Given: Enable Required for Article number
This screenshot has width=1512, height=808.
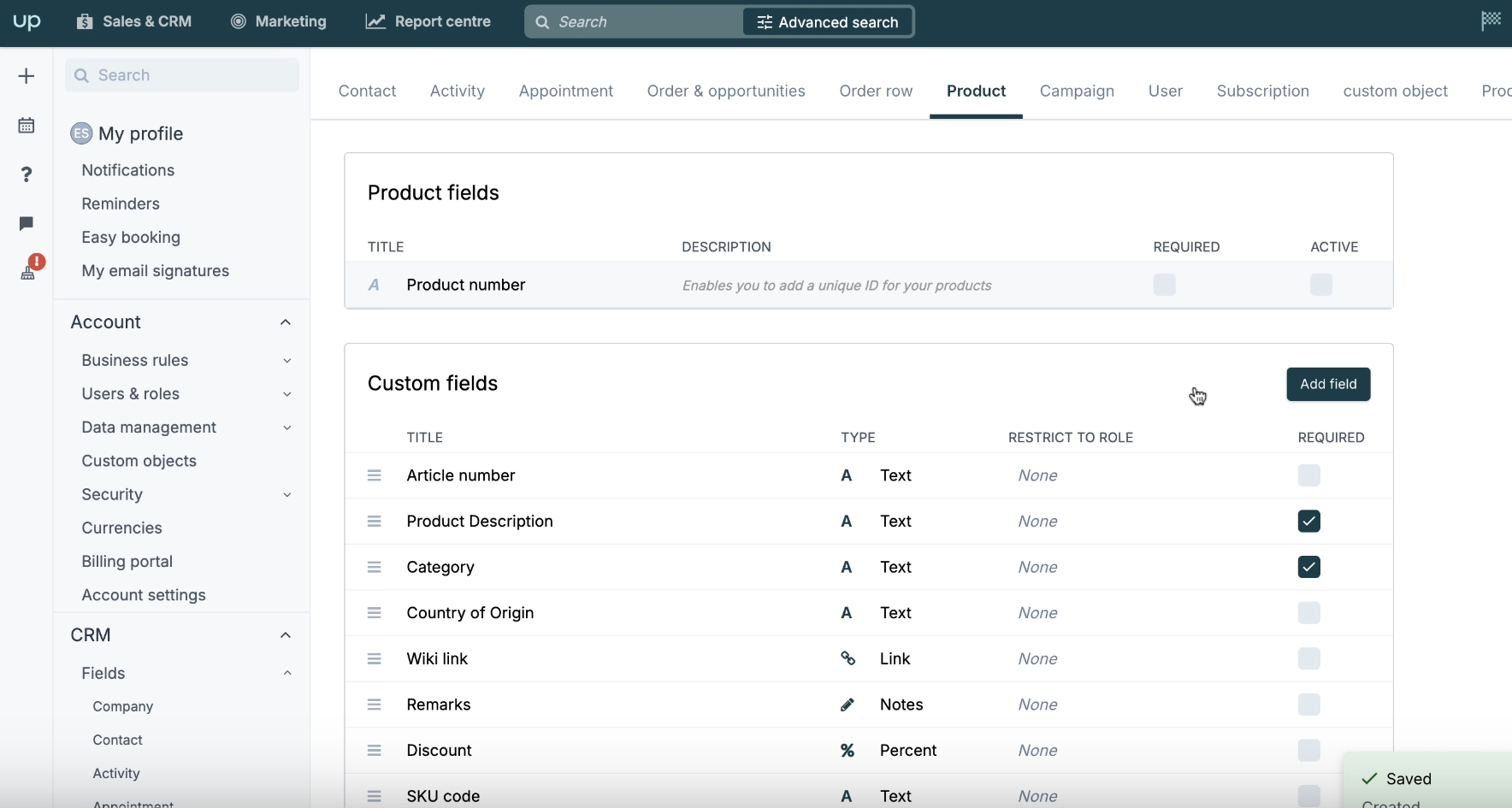Looking at the screenshot, I should coord(1308,475).
